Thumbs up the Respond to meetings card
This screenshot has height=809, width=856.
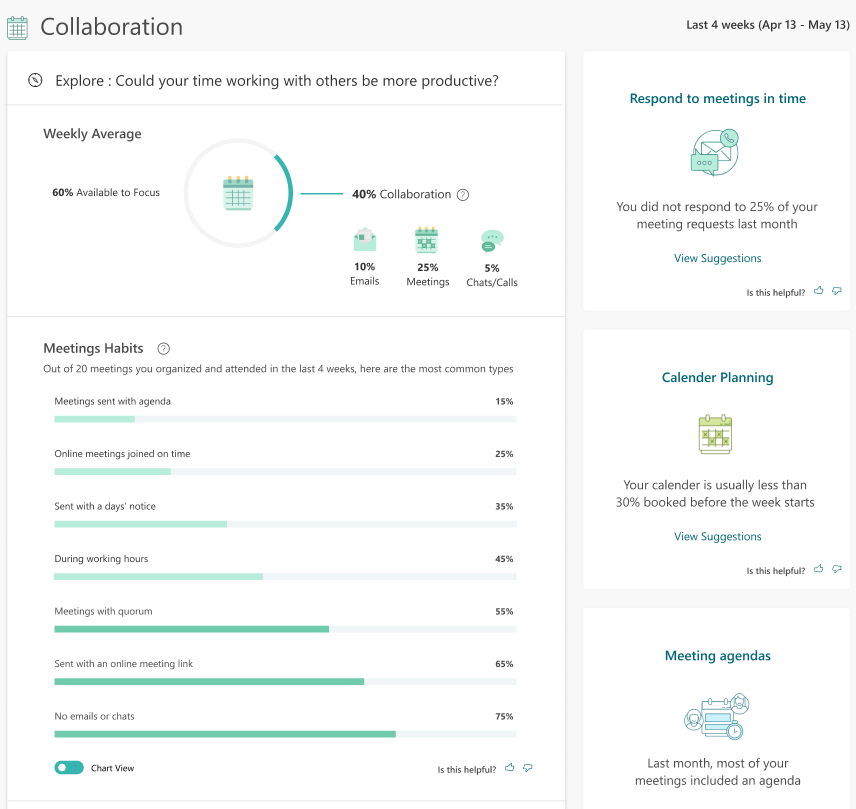[819, 291]
